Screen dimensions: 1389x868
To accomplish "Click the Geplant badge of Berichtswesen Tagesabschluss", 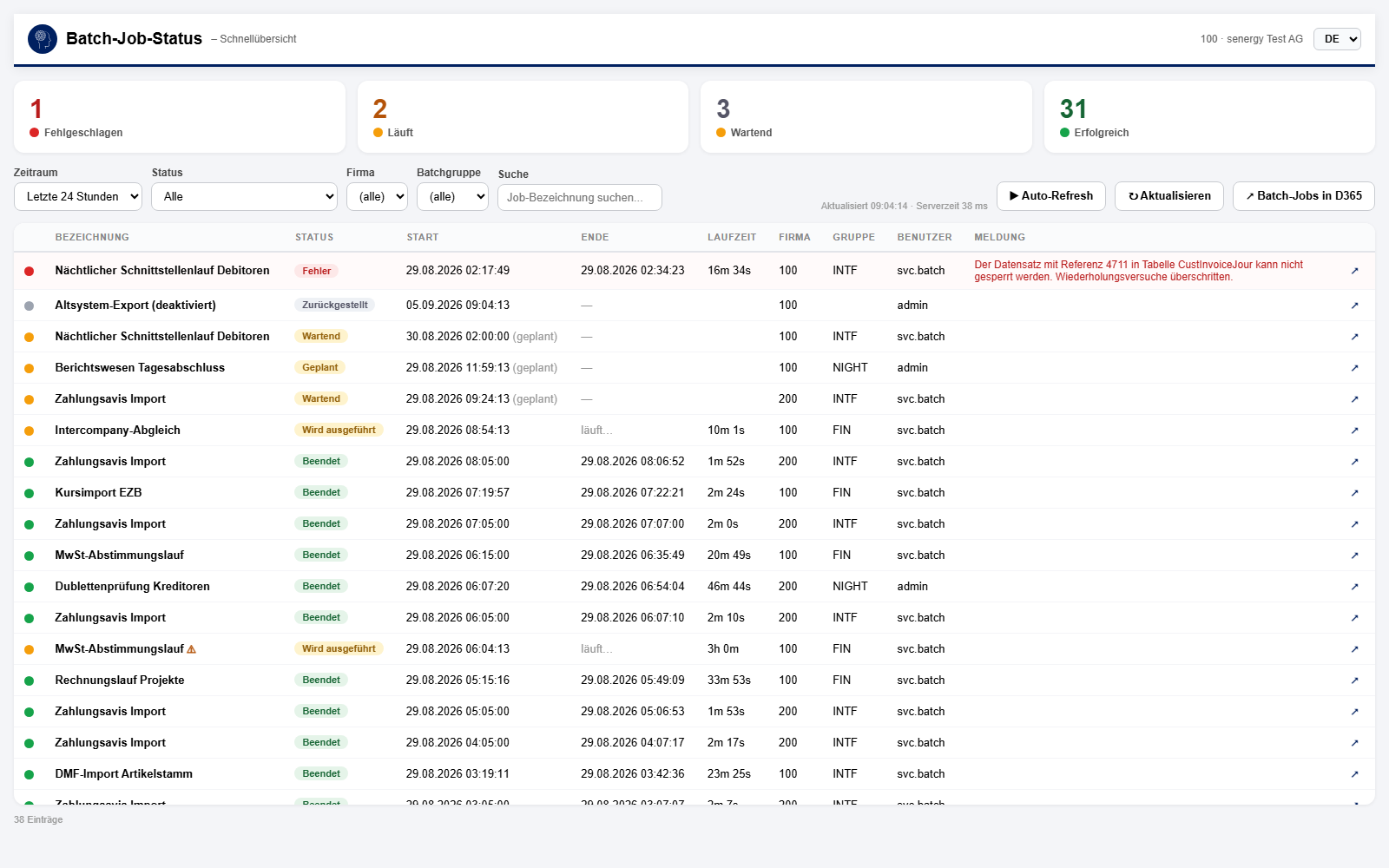I will tap(320, 368).
